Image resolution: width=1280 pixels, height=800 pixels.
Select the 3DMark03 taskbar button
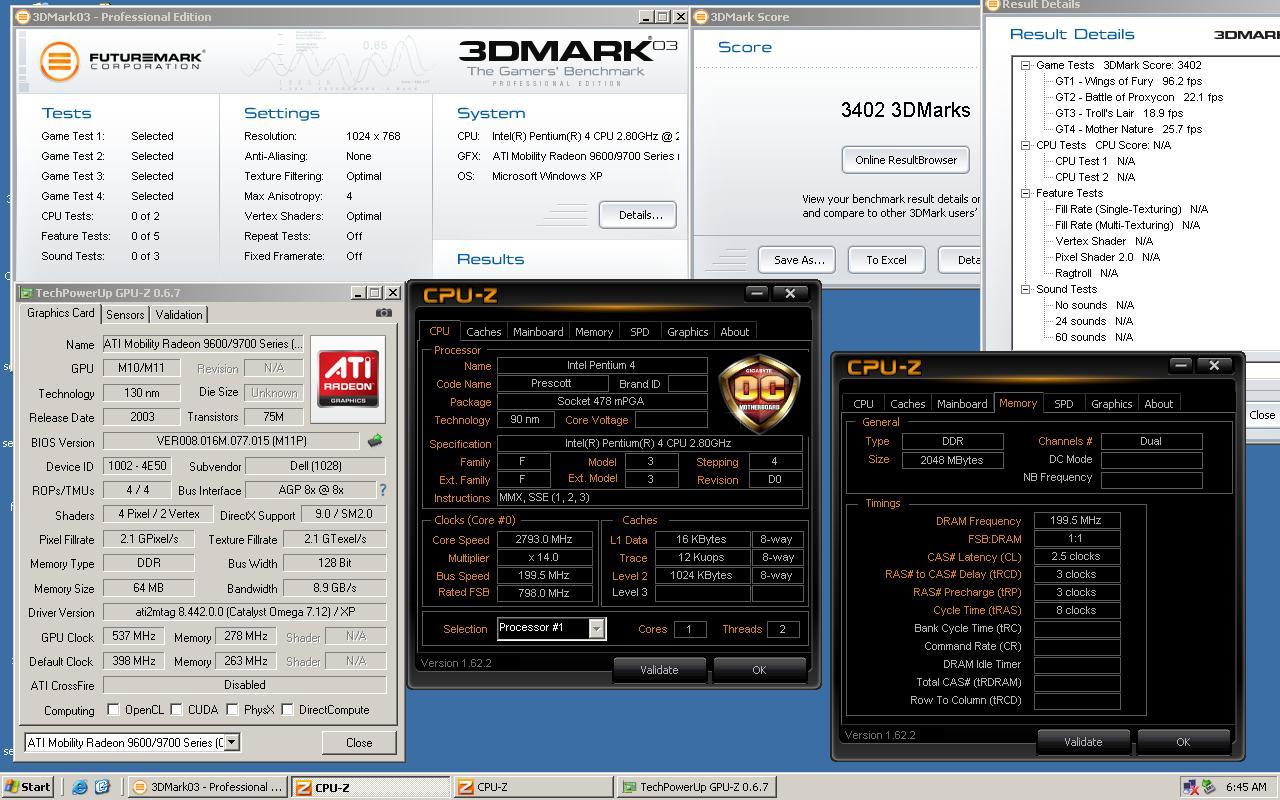[x=207, y=787]
